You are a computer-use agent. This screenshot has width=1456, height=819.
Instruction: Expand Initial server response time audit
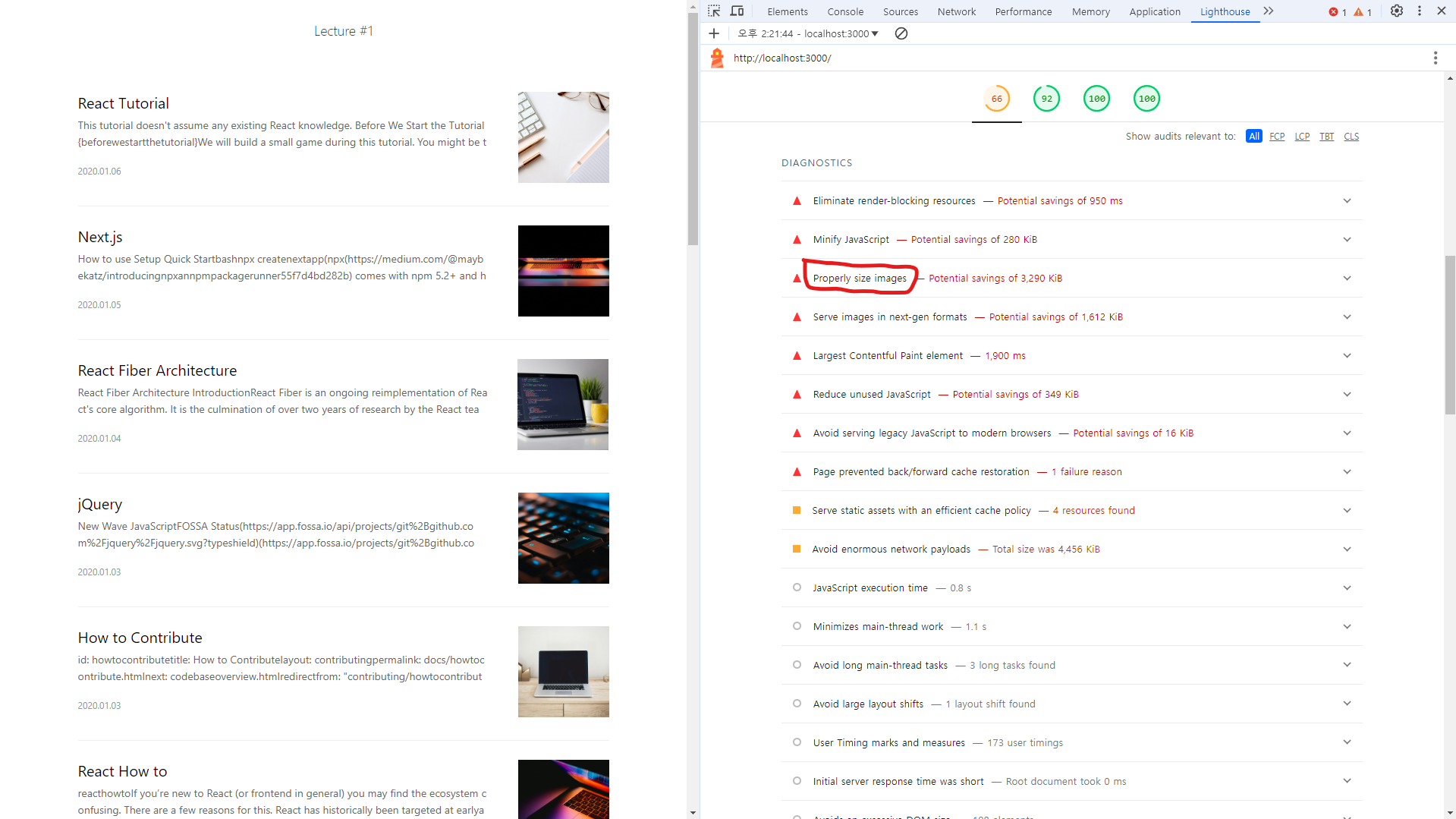point(1072,782)
